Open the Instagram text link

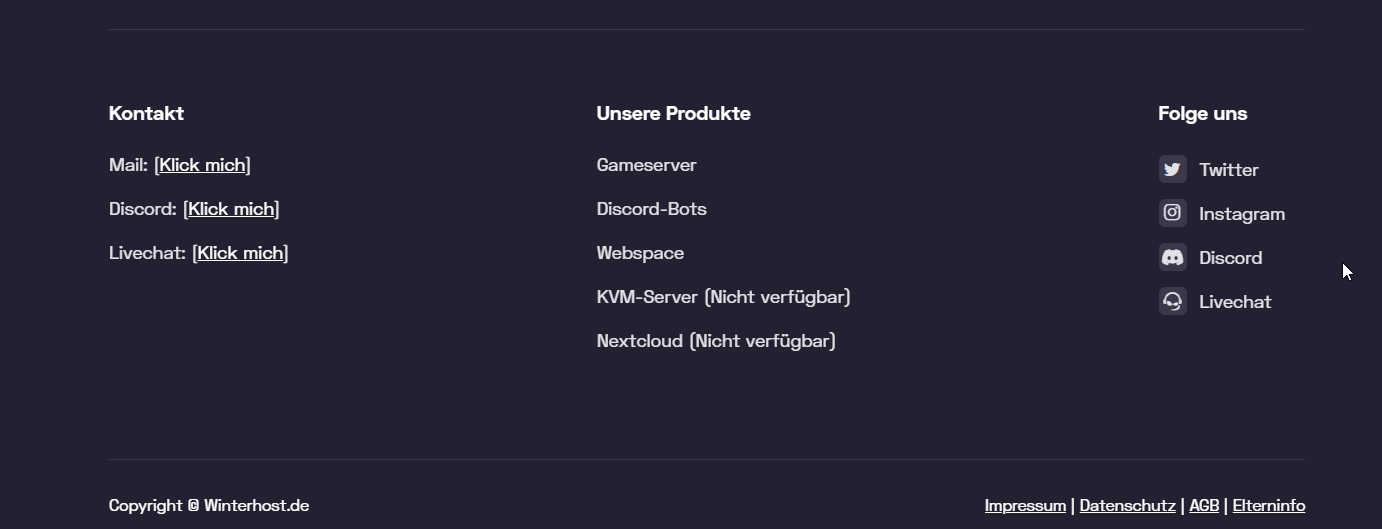(x=1241, y=214)
